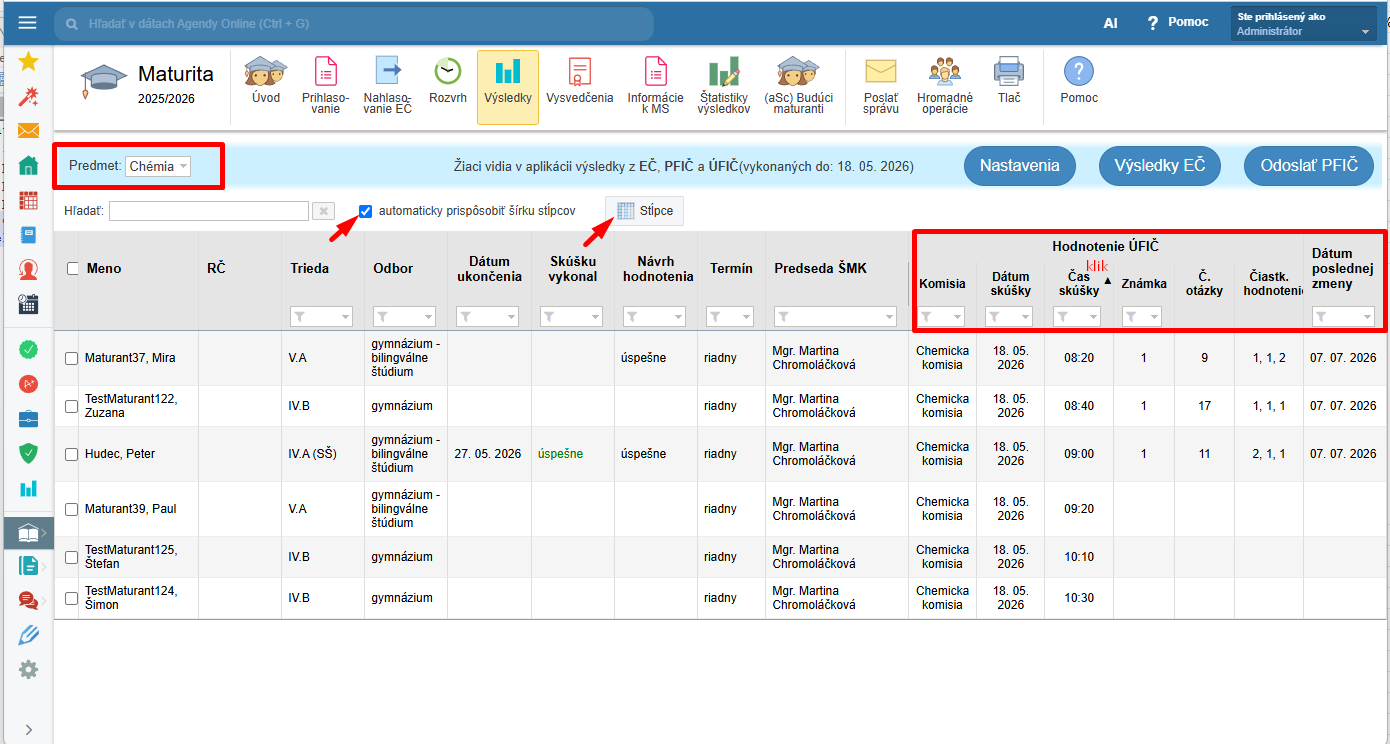The width and height of the screenshot is (1390, 744).
Task: Open the dark calendar clock sidebar icon
Action: coord(28,305)
